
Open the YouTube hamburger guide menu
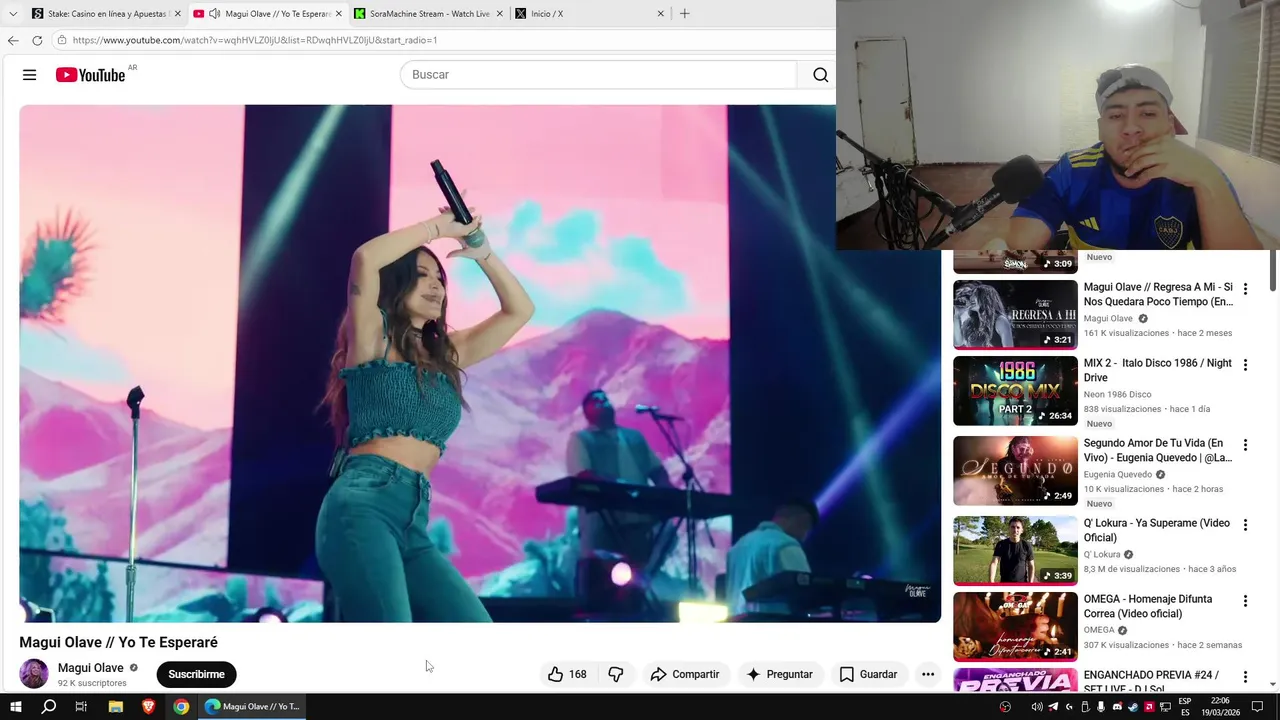pos(29,75)
